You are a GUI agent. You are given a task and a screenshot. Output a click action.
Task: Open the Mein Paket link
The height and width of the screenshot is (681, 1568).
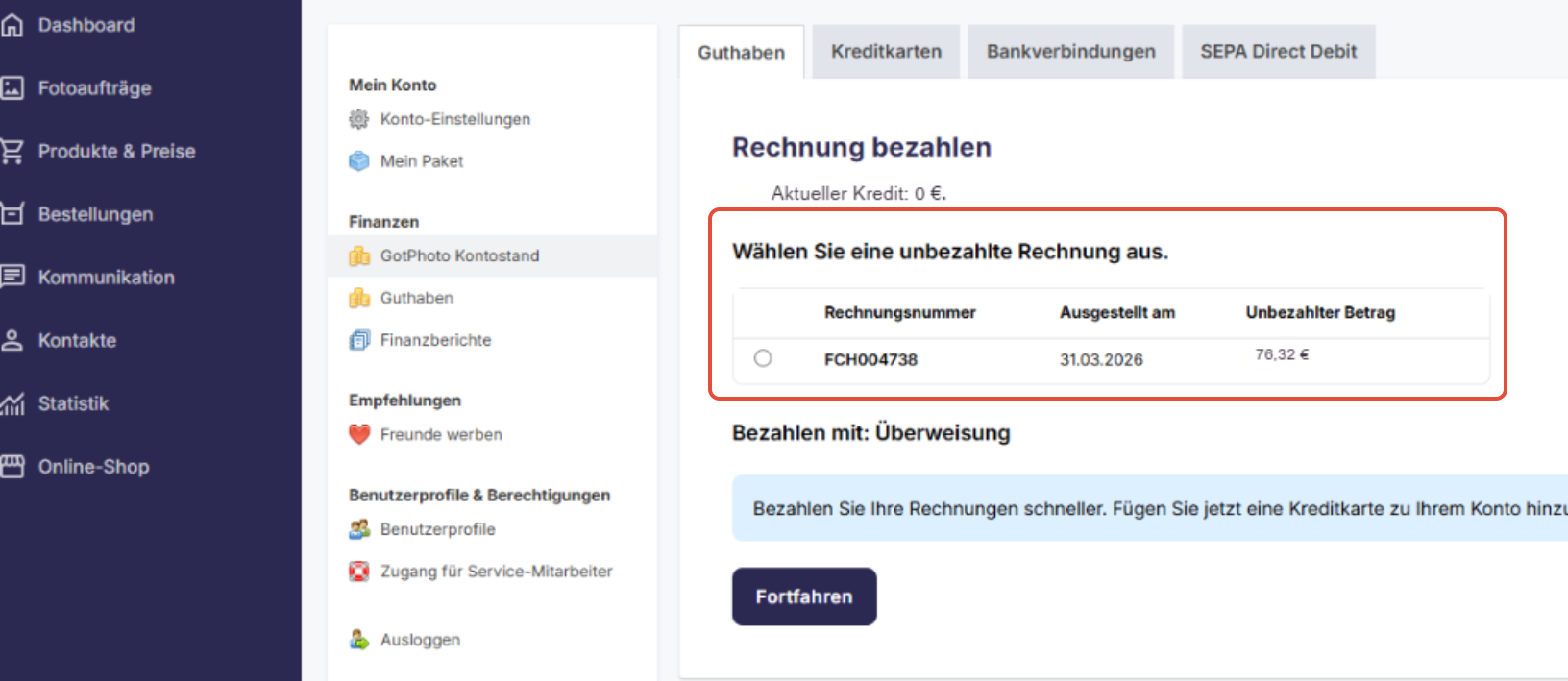(x=422, y=161)
